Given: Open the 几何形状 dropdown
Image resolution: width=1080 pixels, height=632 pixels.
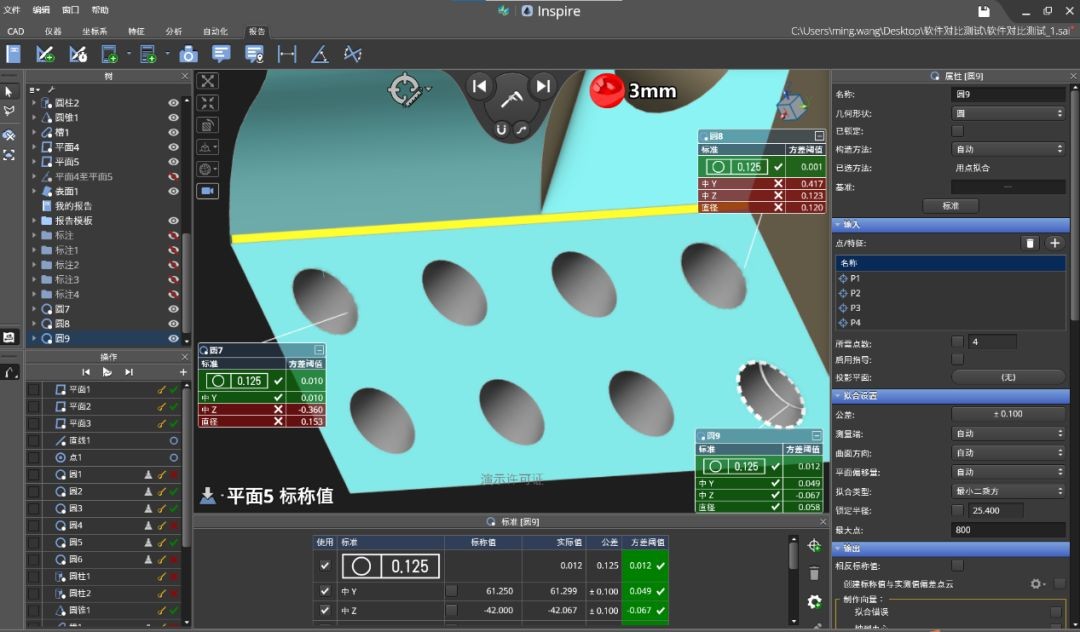Looking at the screenshot, I should (x=1008, y=114).
